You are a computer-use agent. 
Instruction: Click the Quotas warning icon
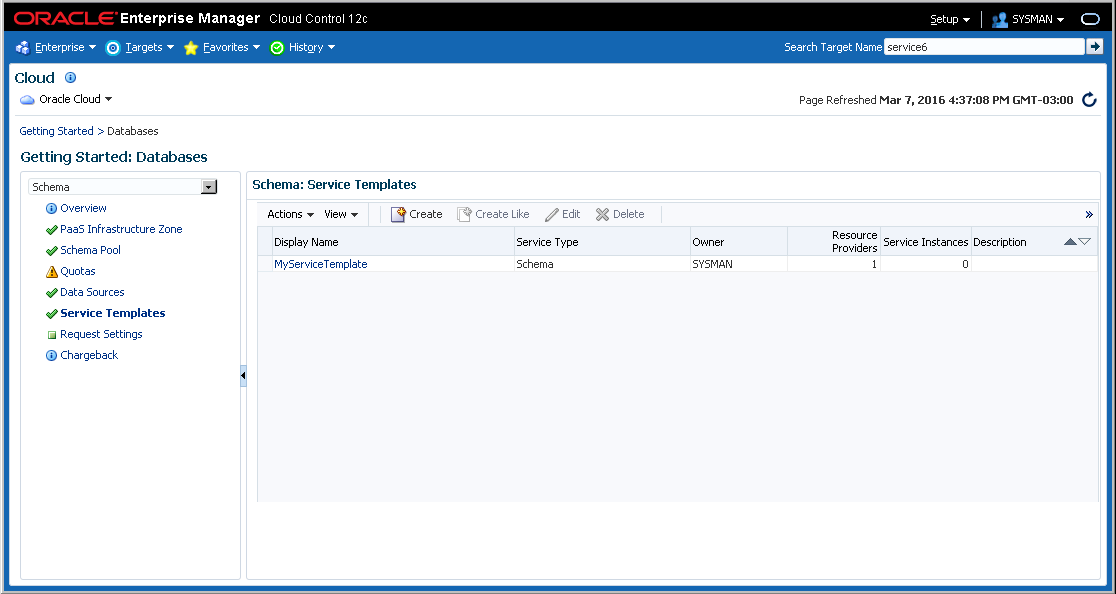tap(51, 272)
